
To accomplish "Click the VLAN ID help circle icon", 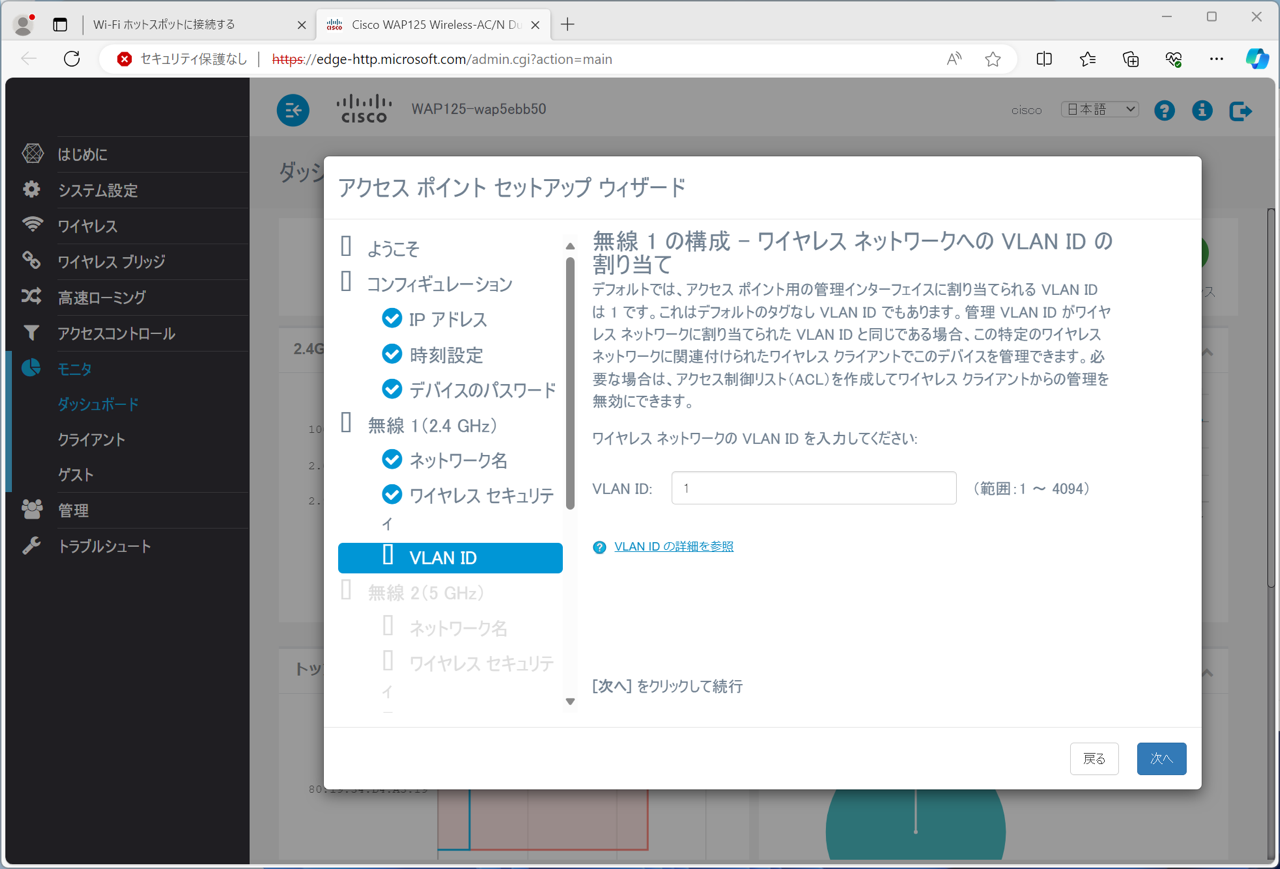I will [599, 547].
